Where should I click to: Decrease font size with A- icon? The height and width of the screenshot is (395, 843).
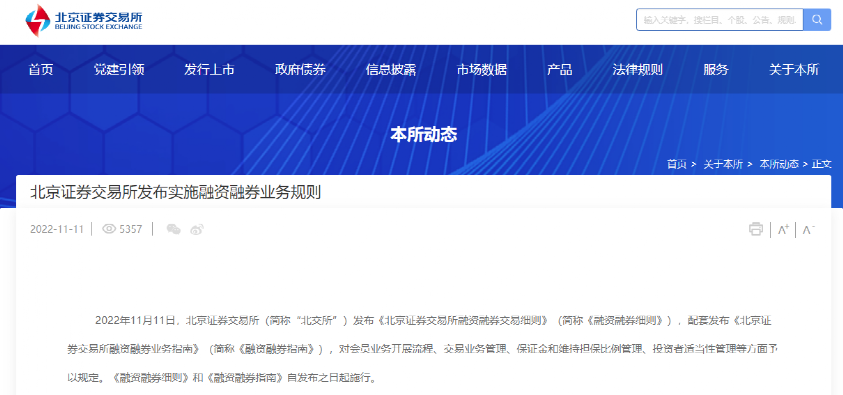point(808,229)
